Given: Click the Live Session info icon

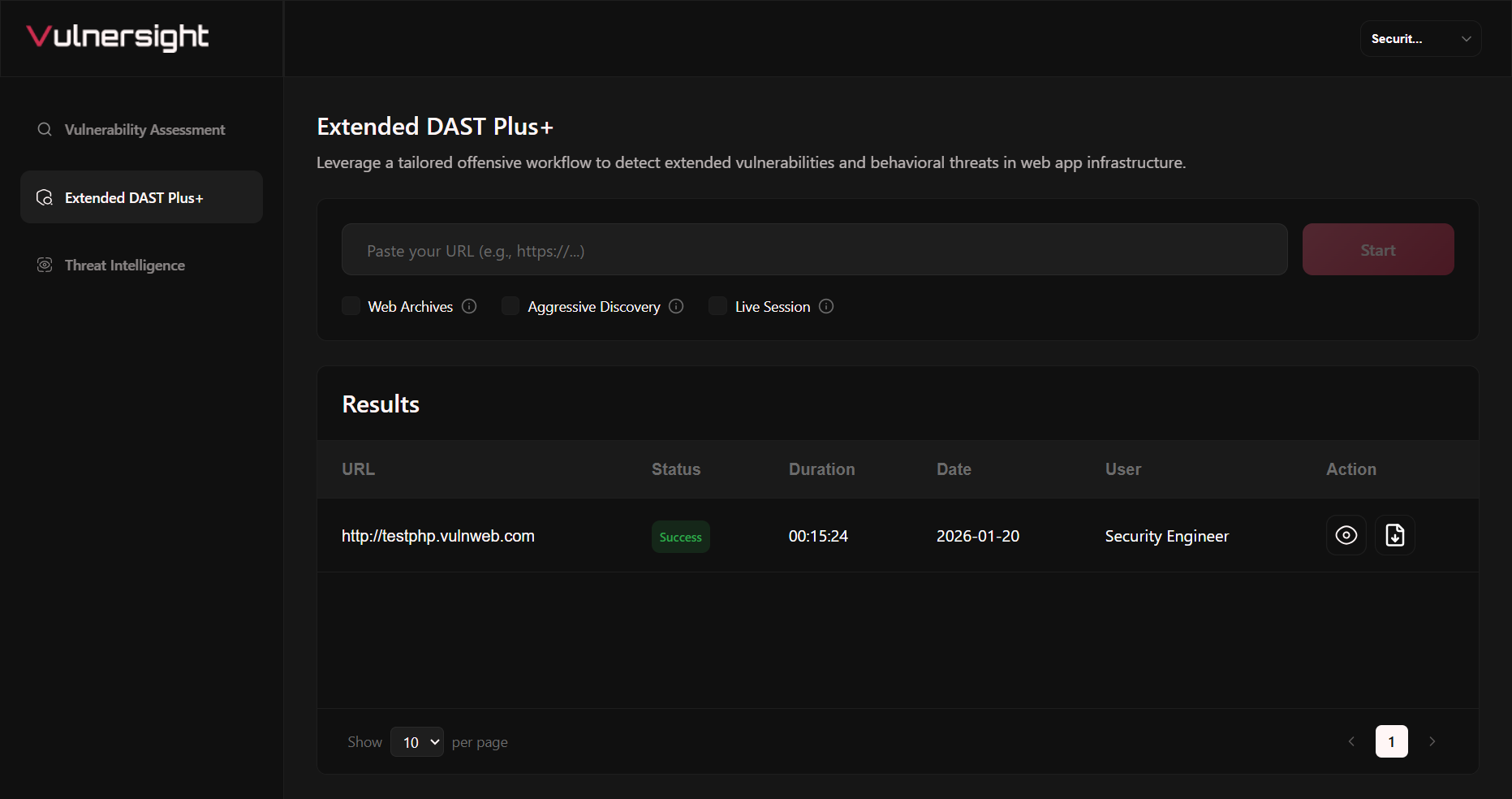Looking at the screenshot, I should pos(826,306).
